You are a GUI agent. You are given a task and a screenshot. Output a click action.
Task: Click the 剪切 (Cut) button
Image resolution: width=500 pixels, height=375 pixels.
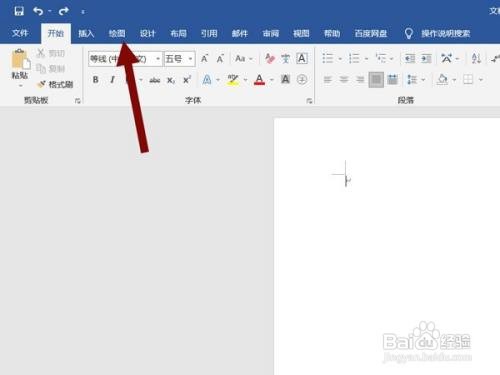[50, 53]
